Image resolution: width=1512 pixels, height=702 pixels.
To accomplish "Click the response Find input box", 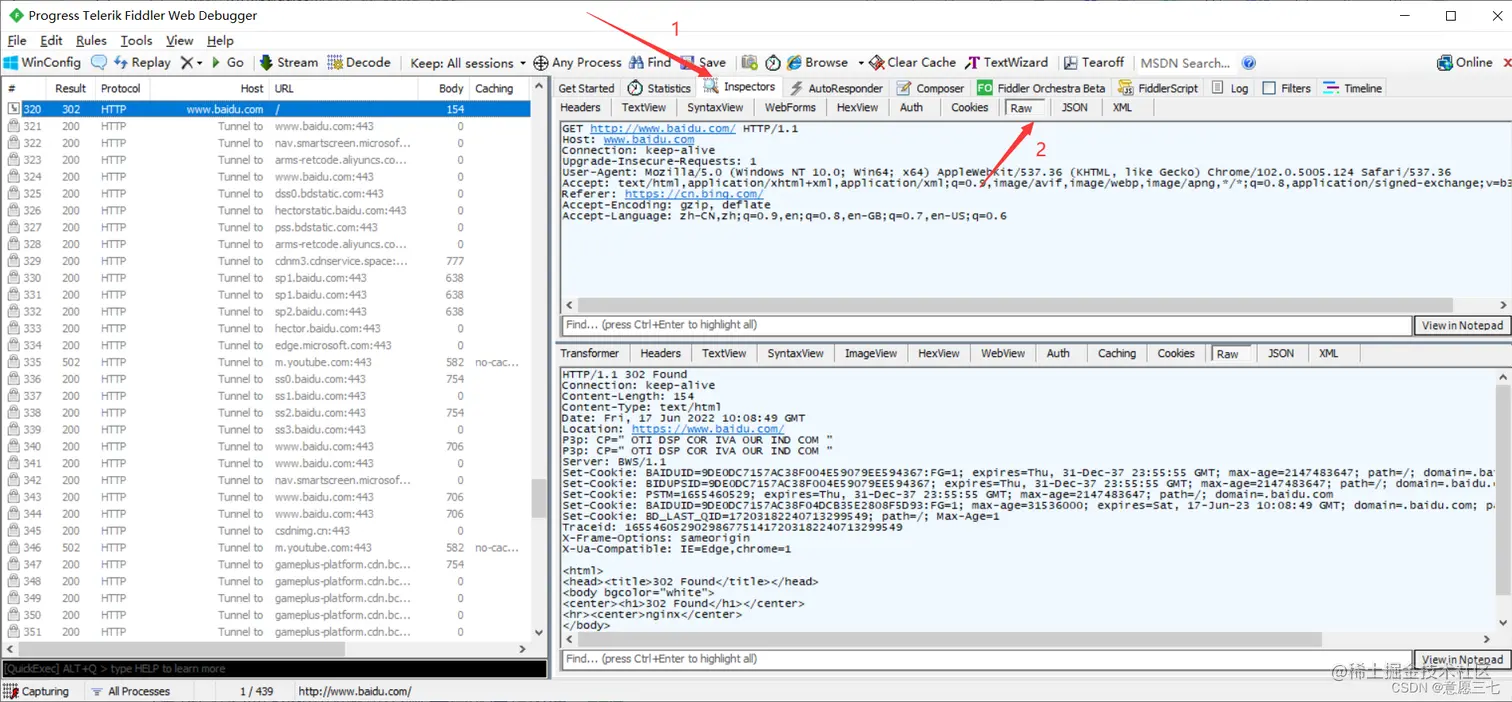I will 985,659.
